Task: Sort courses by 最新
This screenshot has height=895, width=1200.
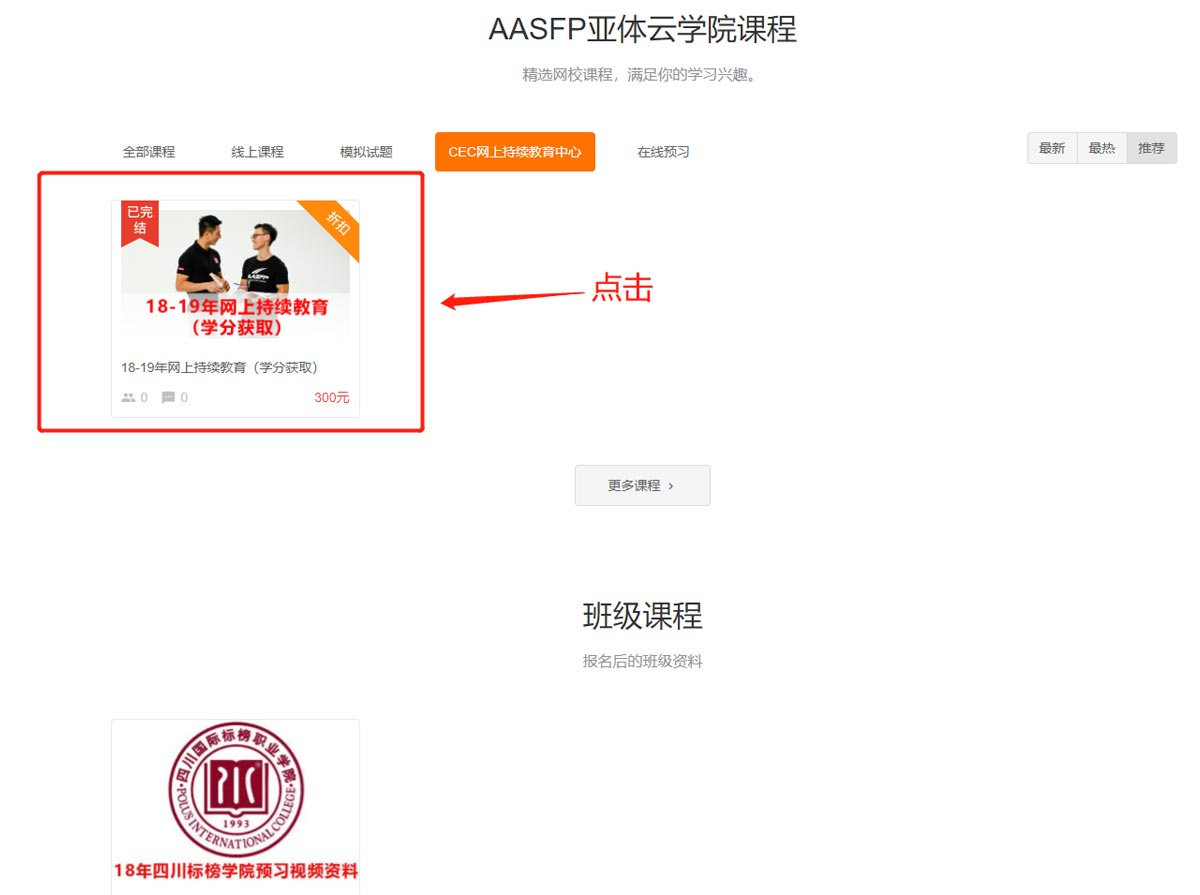Action: click(1052, 148)
